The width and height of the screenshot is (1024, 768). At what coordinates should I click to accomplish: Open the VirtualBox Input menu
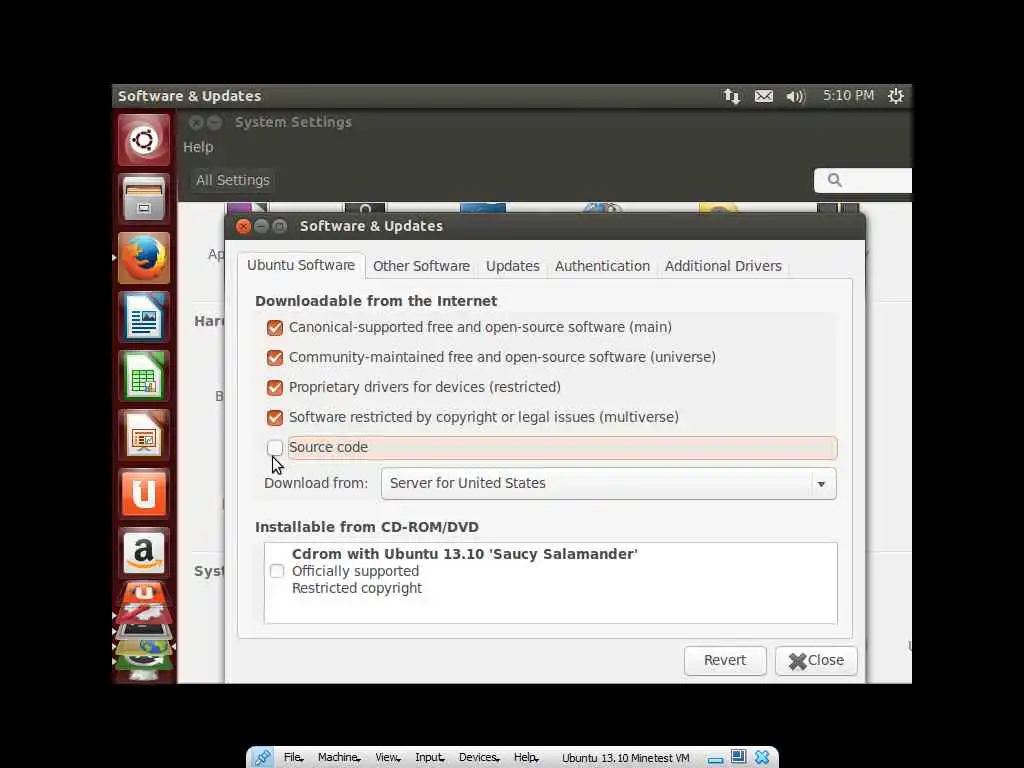coord(429,758)
